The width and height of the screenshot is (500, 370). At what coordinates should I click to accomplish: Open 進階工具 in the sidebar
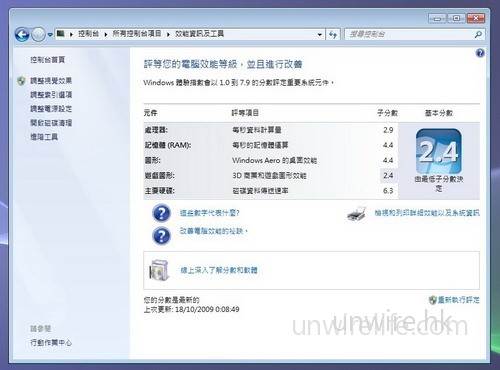(x=44, y=137)
